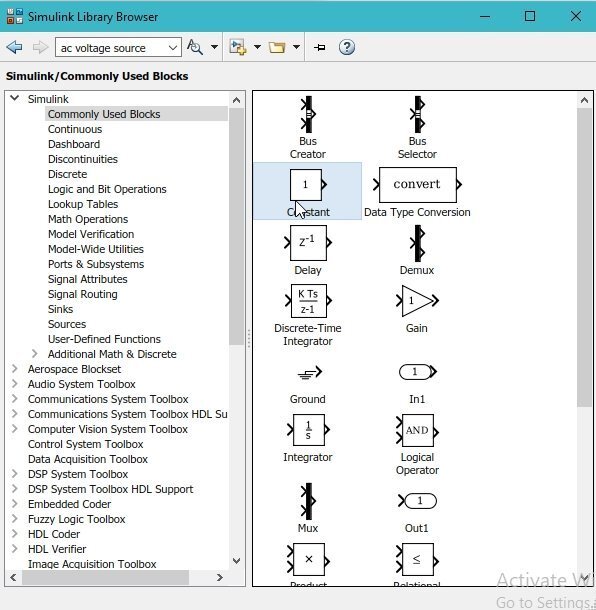Select the Dashboard library

point(74,144)
